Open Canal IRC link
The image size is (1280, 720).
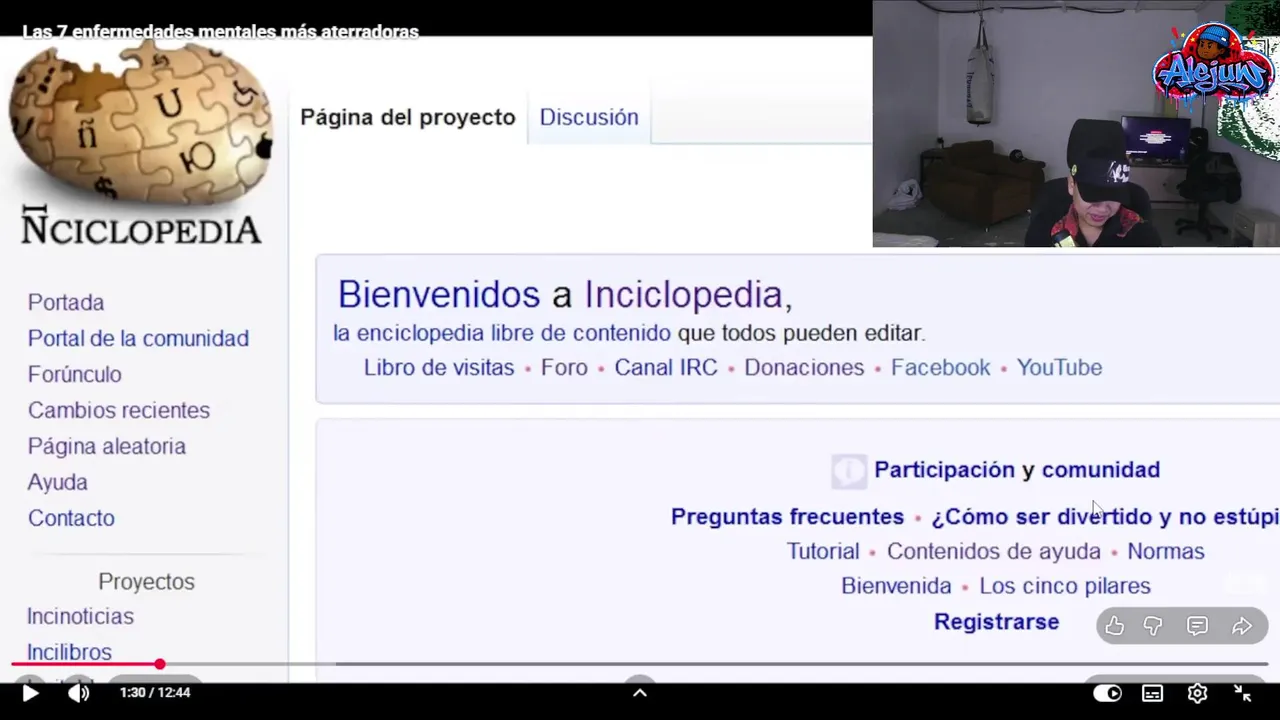pyautogui.click(x=666, y=367)
